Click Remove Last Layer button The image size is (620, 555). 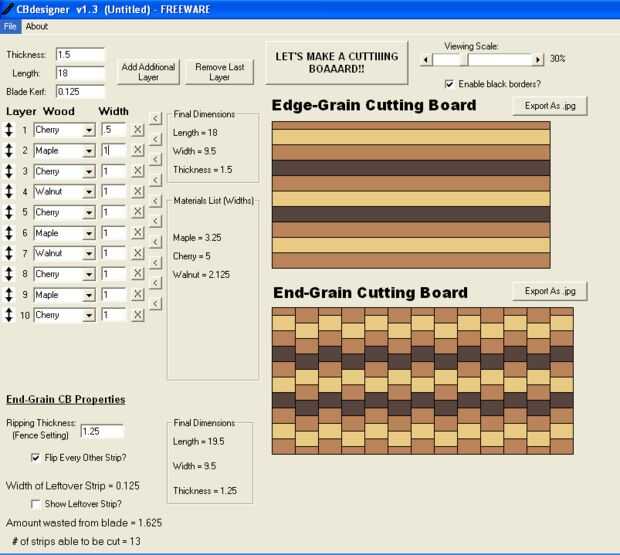(219, 72)
